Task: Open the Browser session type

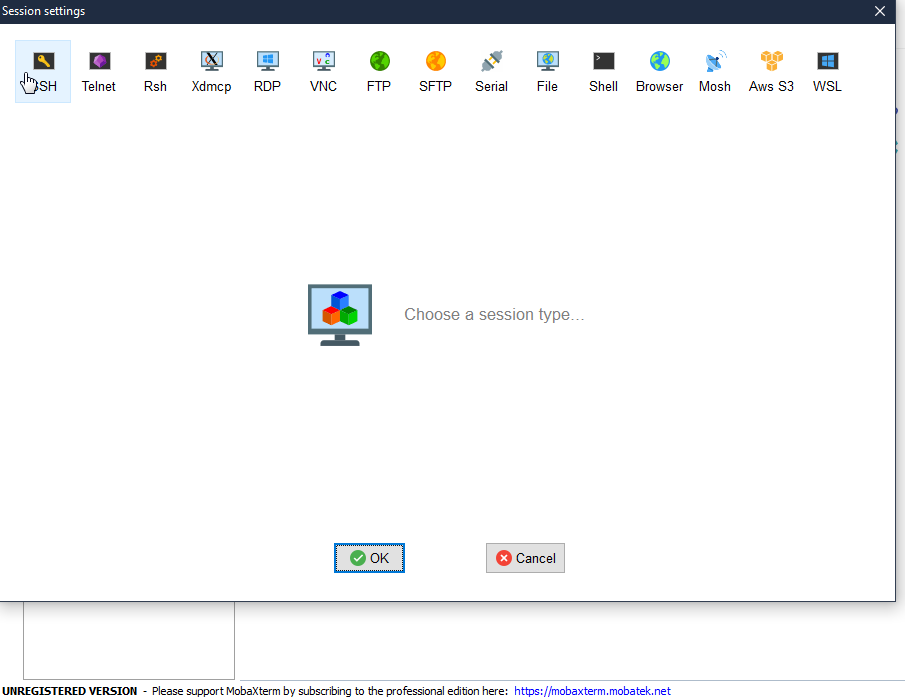Action: 658,70
